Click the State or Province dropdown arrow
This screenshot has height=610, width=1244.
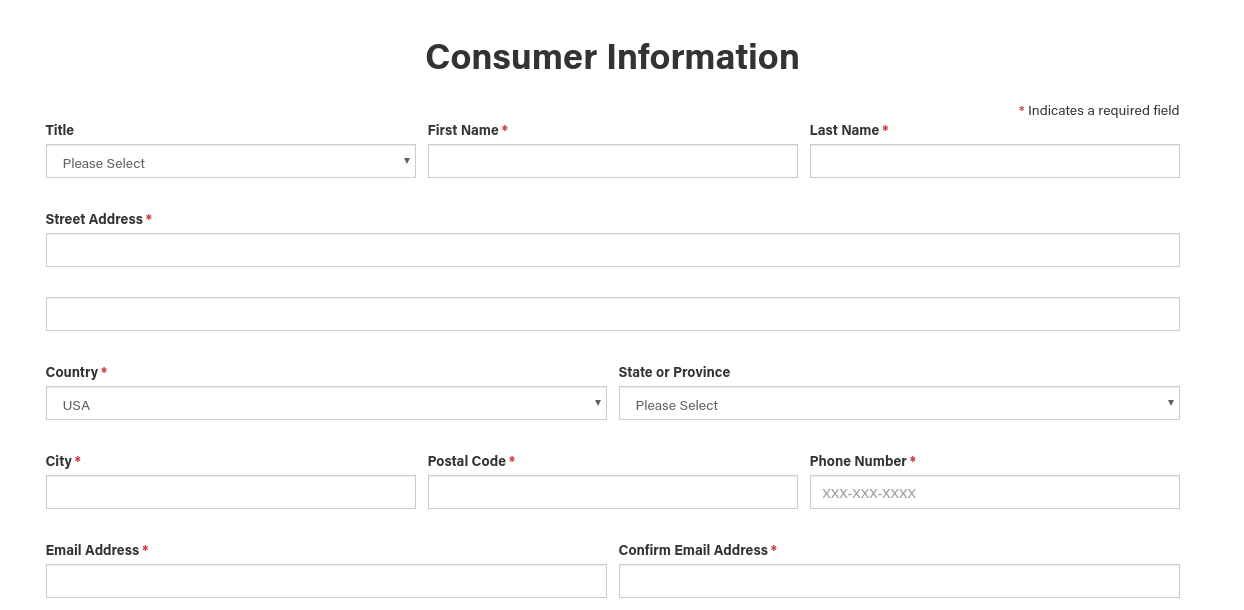coord(1171,403)
